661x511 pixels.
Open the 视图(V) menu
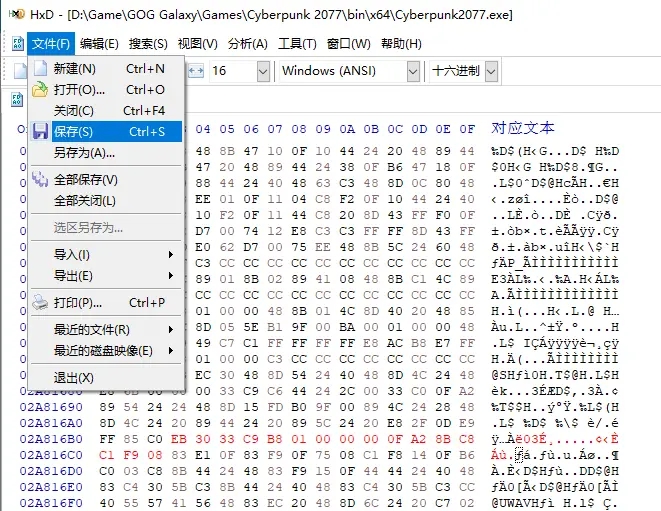pyautogui.click(x=197, y=43)
